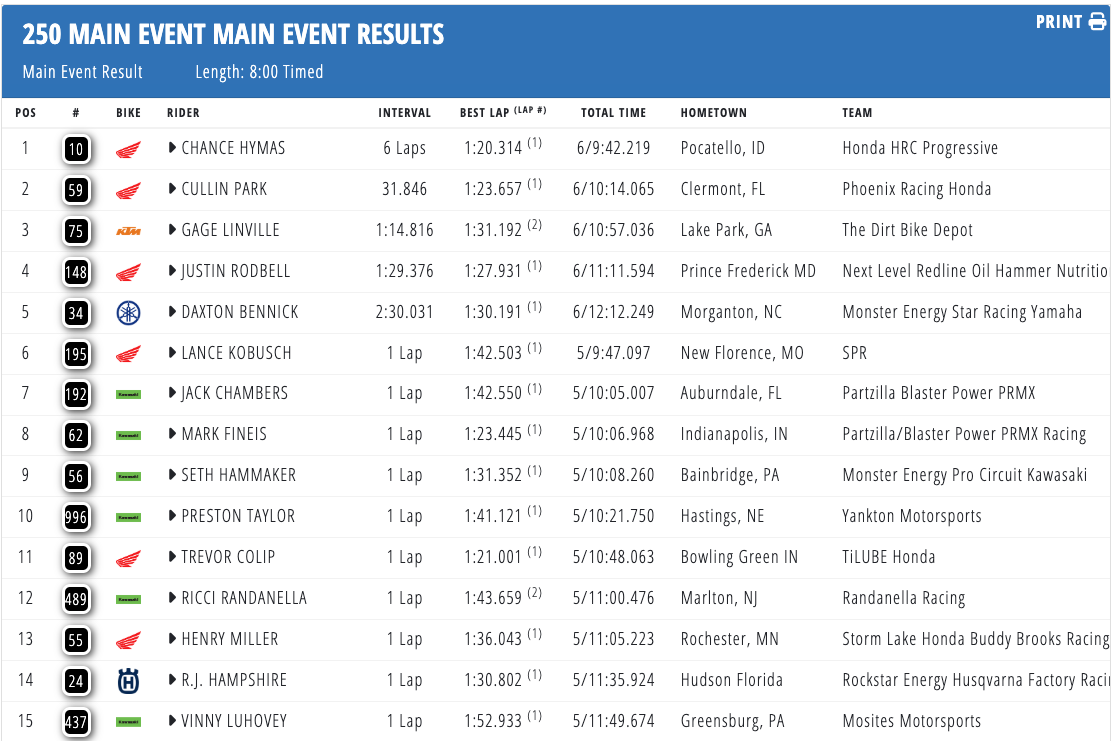Click the Hometown column header
The height and width of the screenshot is (741, 1115).
pos(713,113)
